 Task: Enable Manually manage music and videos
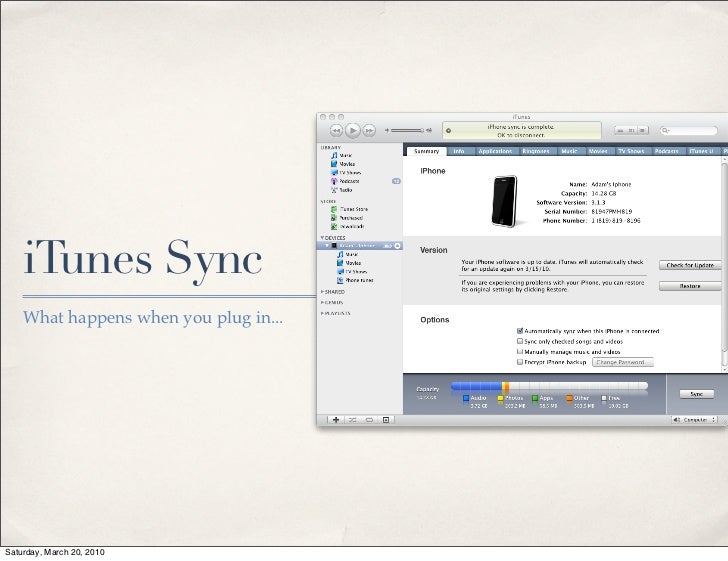click(x=520, y=352)
